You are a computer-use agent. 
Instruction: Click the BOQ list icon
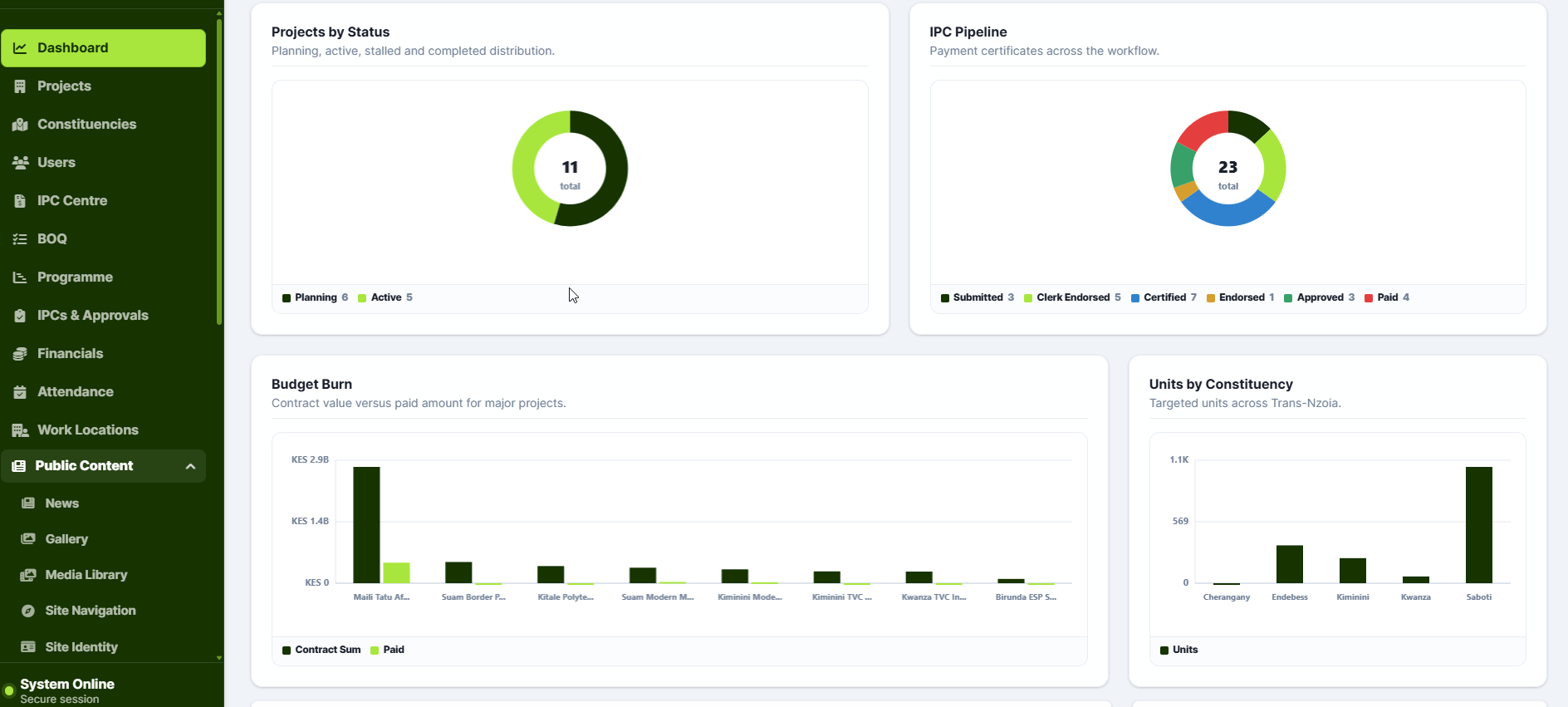click(20, 239)
